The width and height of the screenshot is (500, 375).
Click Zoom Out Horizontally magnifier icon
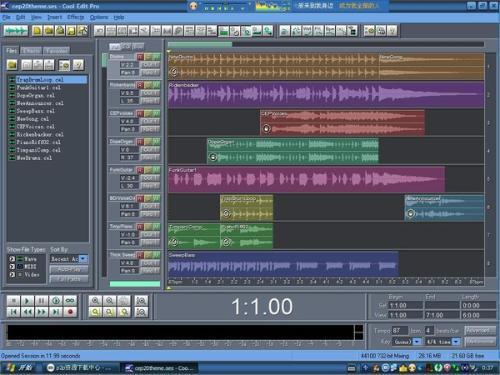110,301
